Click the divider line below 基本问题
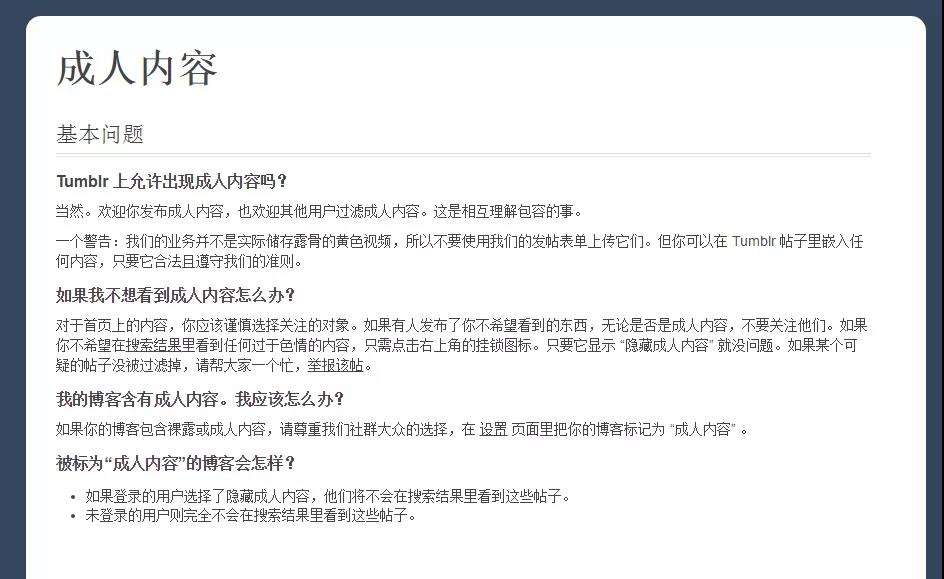The width and height of the screenshot is (944, 579). (x=464, y=155)
